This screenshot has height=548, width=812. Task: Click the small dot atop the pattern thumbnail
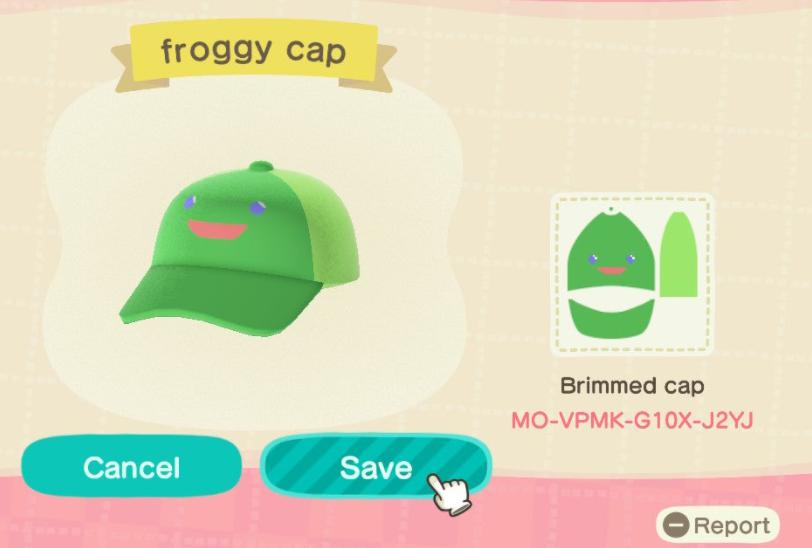[x=611, y=210]
